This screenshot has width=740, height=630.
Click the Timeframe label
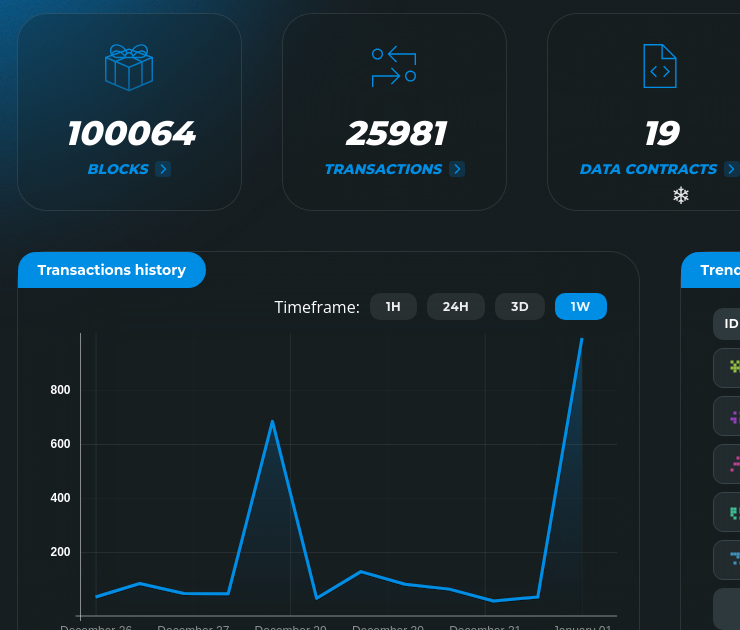click(317, 307)
